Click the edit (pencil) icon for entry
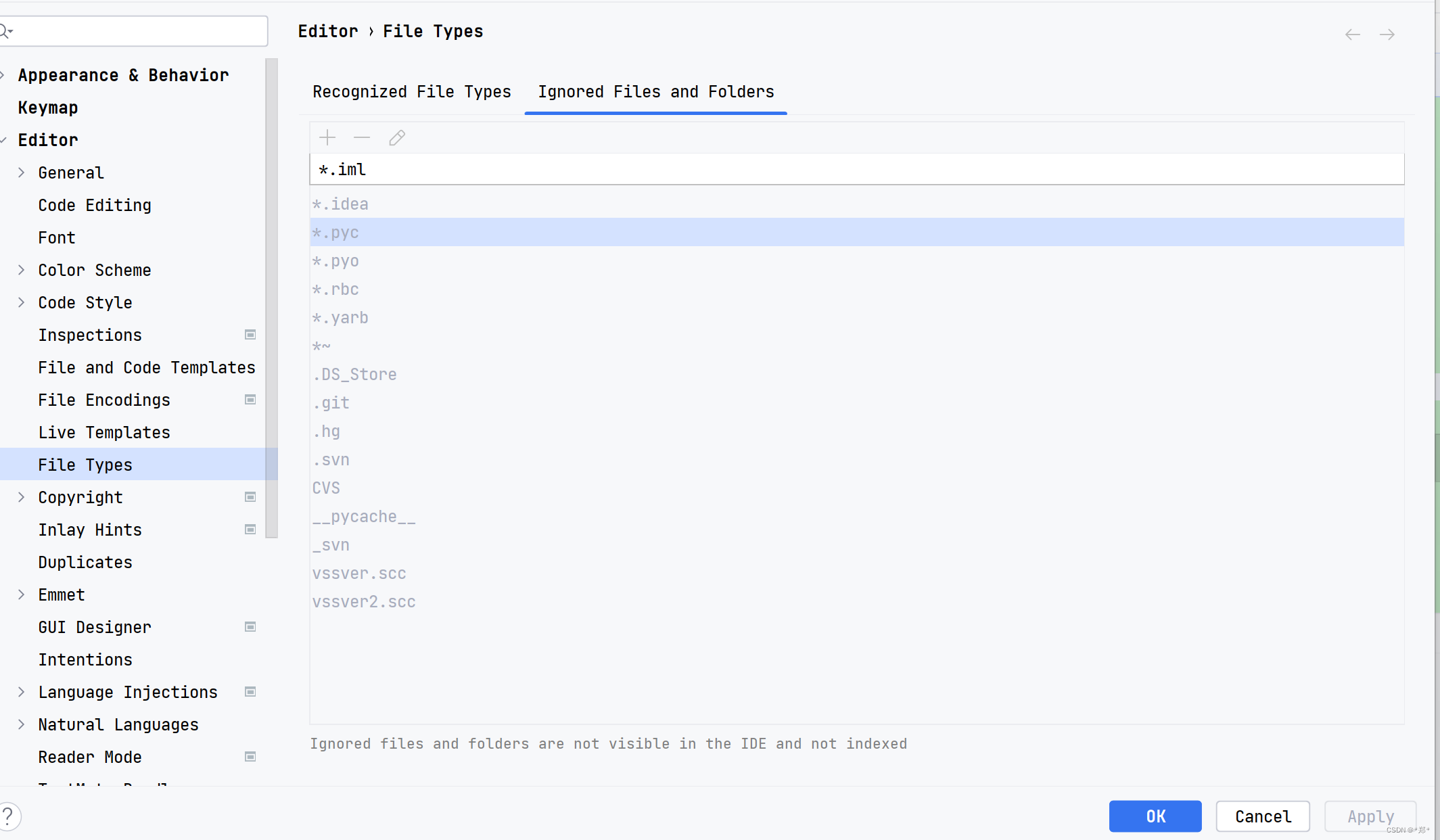The image size is (1440, 840). tap(397, 137)
